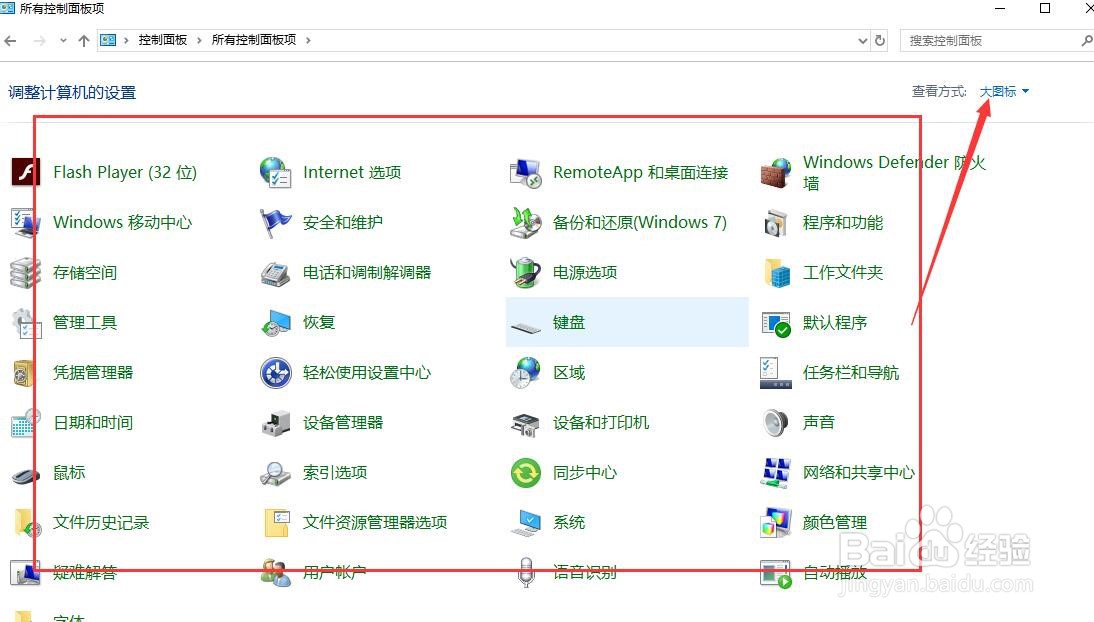Click the Windows Defender 防火墙 brick wall icon
Viewport: 1094px width, 622px height.
[x=776, y=172]
